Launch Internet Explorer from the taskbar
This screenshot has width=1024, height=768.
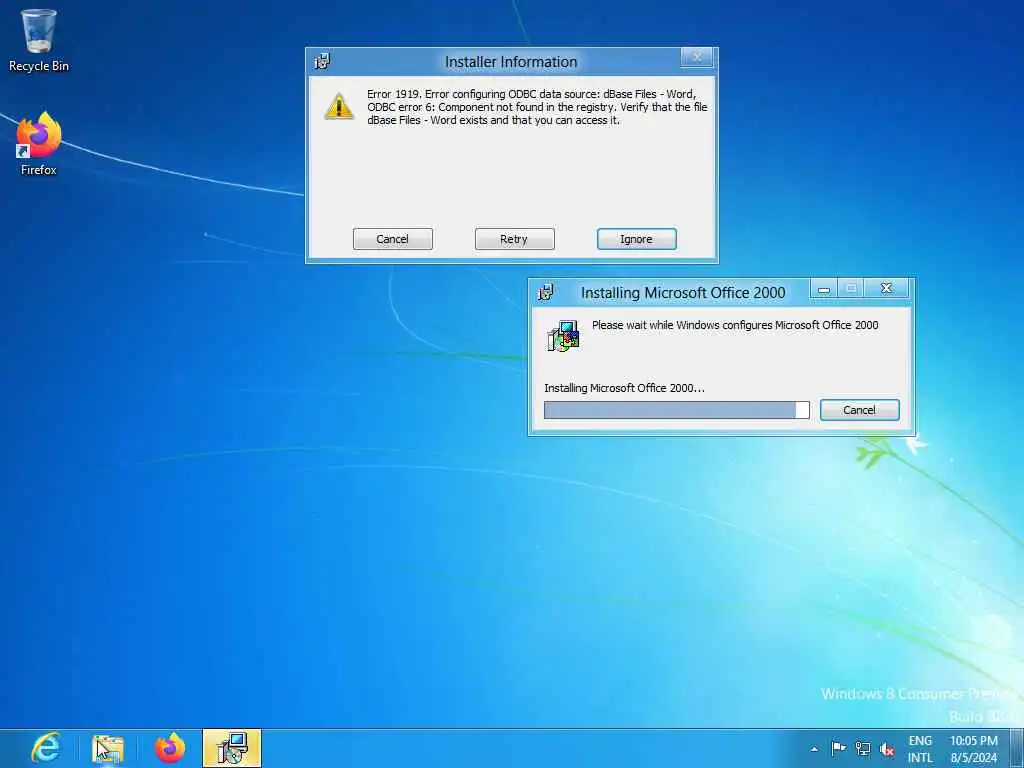pos(46,748)
